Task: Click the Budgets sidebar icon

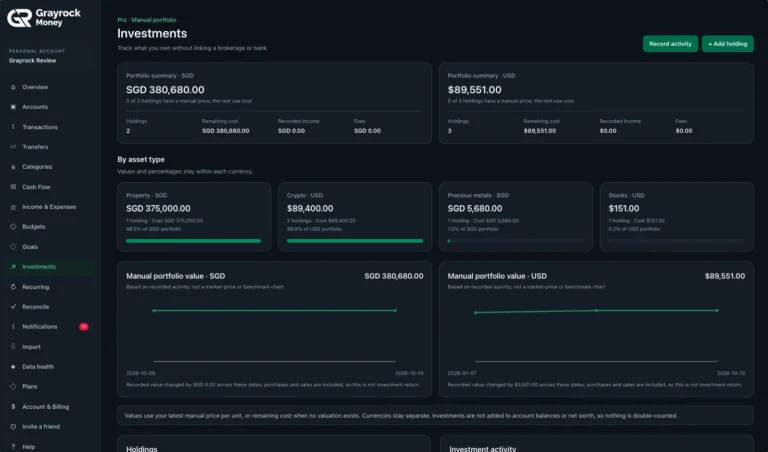Action: 13,227
